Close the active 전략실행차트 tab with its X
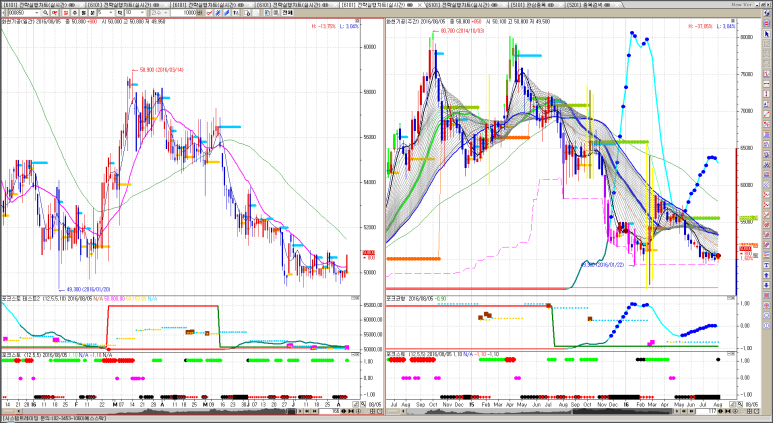The height and width of the screenshot is (423, 773). (x=420, y=5)
